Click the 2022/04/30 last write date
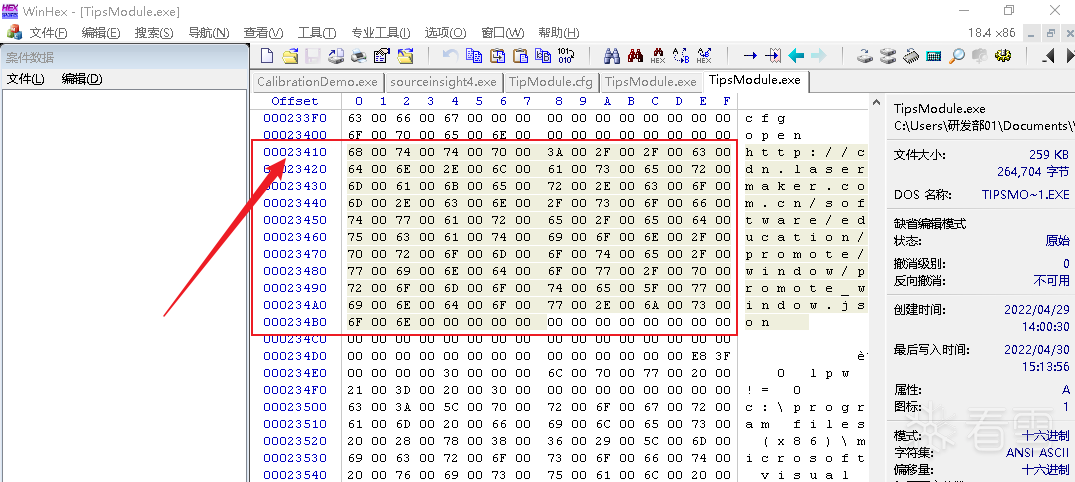 pos(1037,350)
